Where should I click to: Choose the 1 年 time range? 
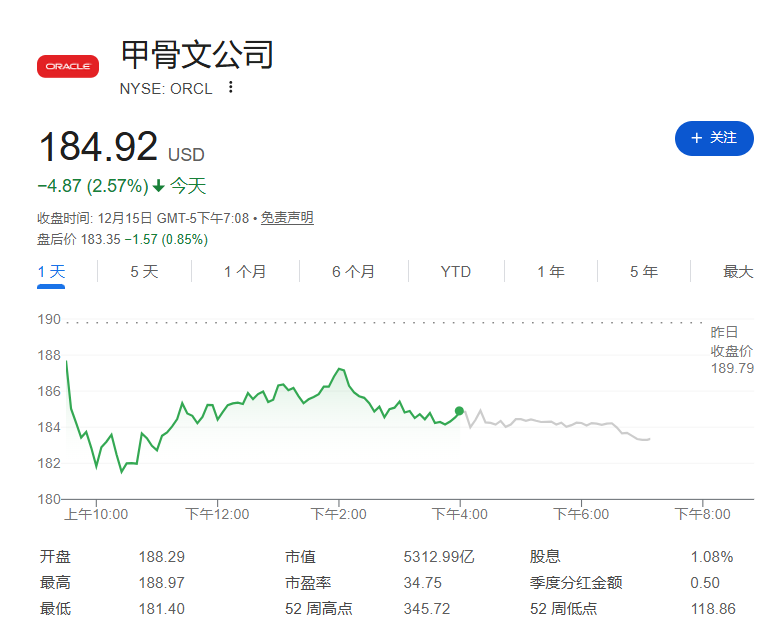point(550,272)
